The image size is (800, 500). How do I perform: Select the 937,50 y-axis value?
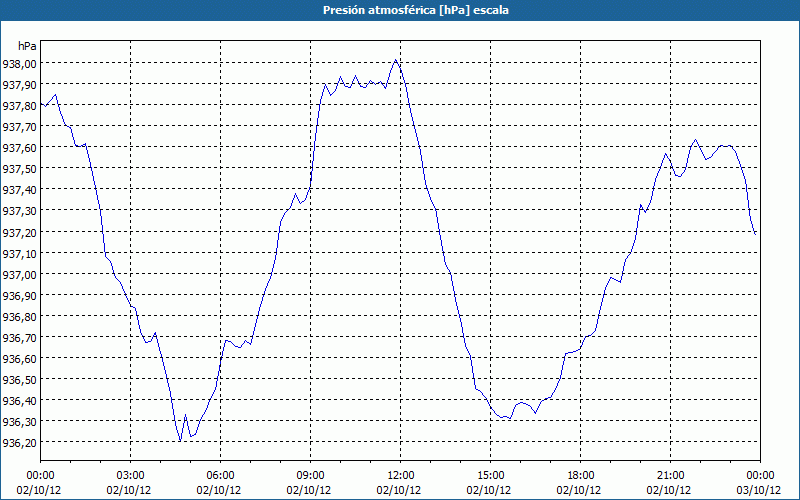pos(19,169)
